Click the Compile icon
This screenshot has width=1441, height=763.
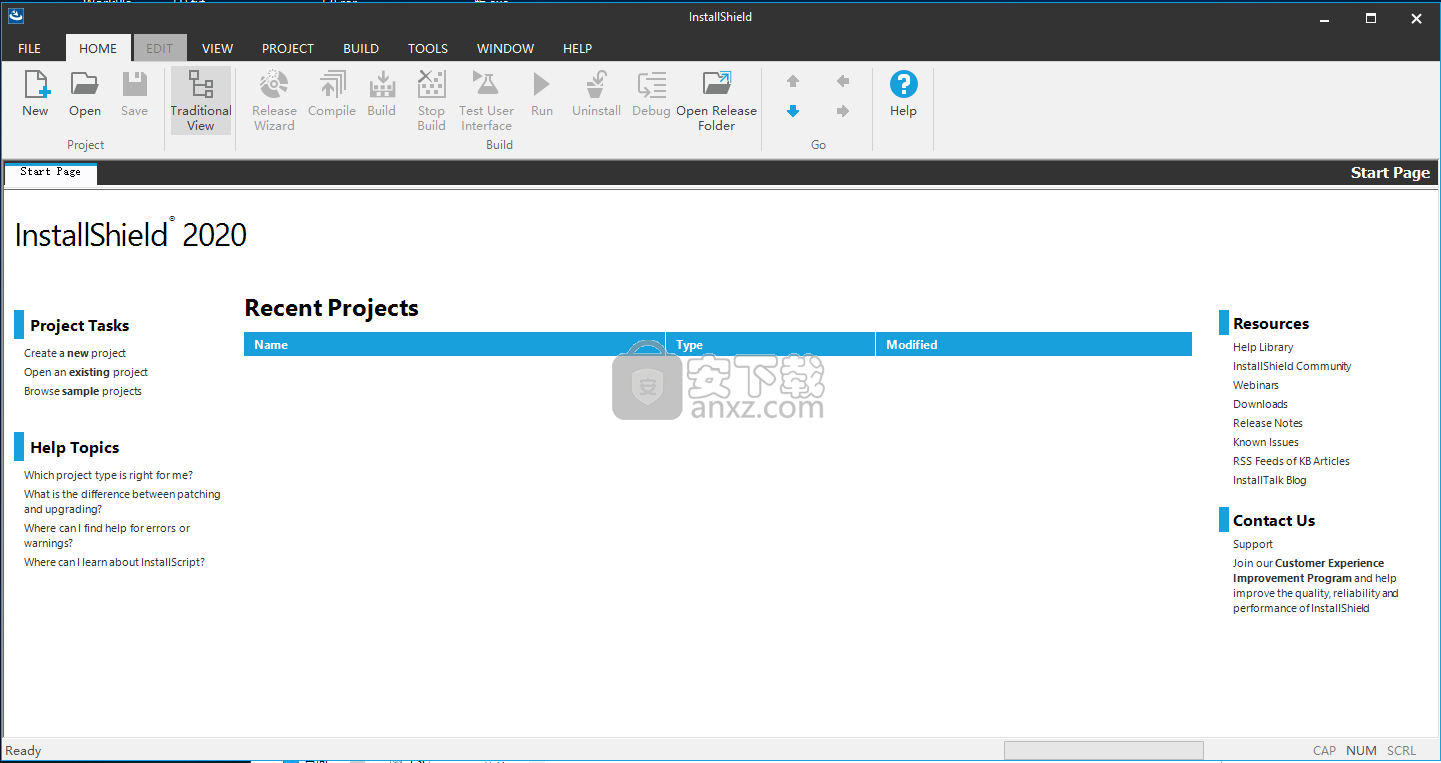click(x=332, y=85)
